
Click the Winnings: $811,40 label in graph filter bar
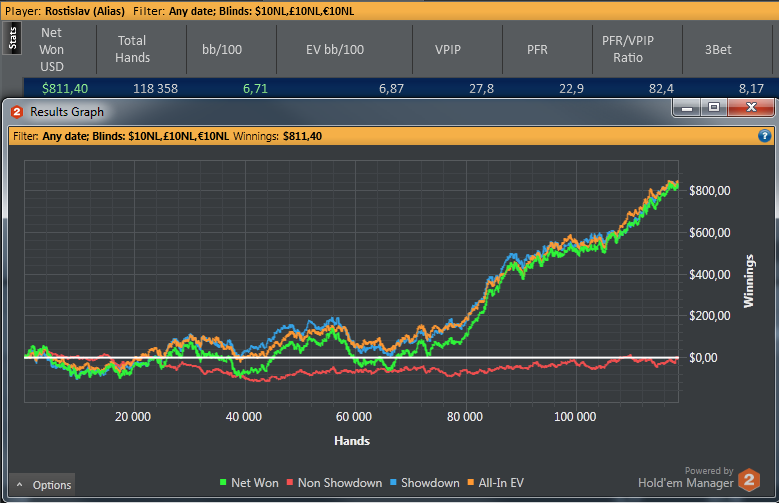[x=277, y=136]
